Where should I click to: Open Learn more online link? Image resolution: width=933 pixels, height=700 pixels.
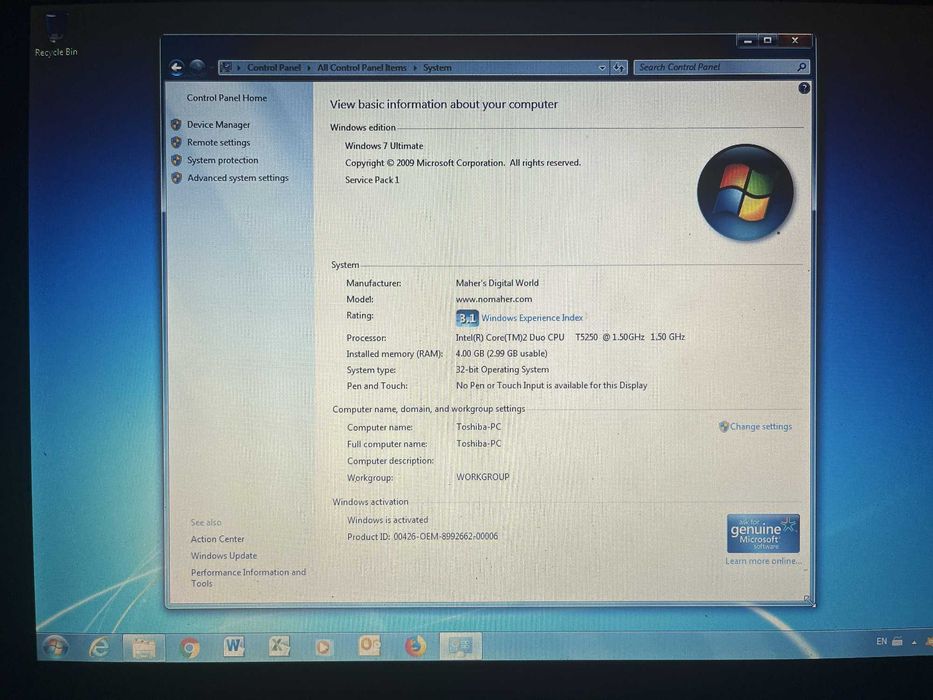click(763, 561)
